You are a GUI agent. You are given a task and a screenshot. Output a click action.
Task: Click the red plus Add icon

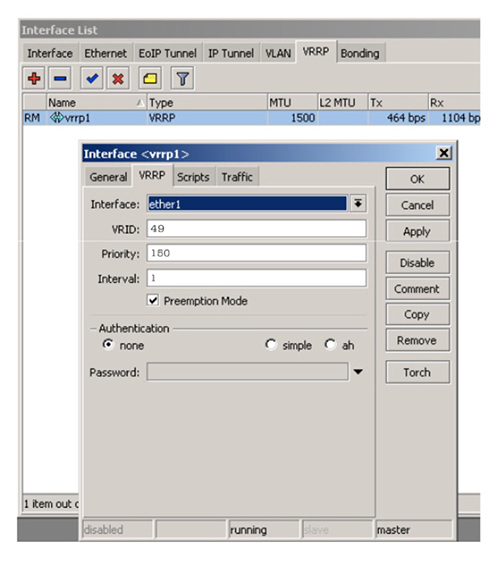click(34, 78)
